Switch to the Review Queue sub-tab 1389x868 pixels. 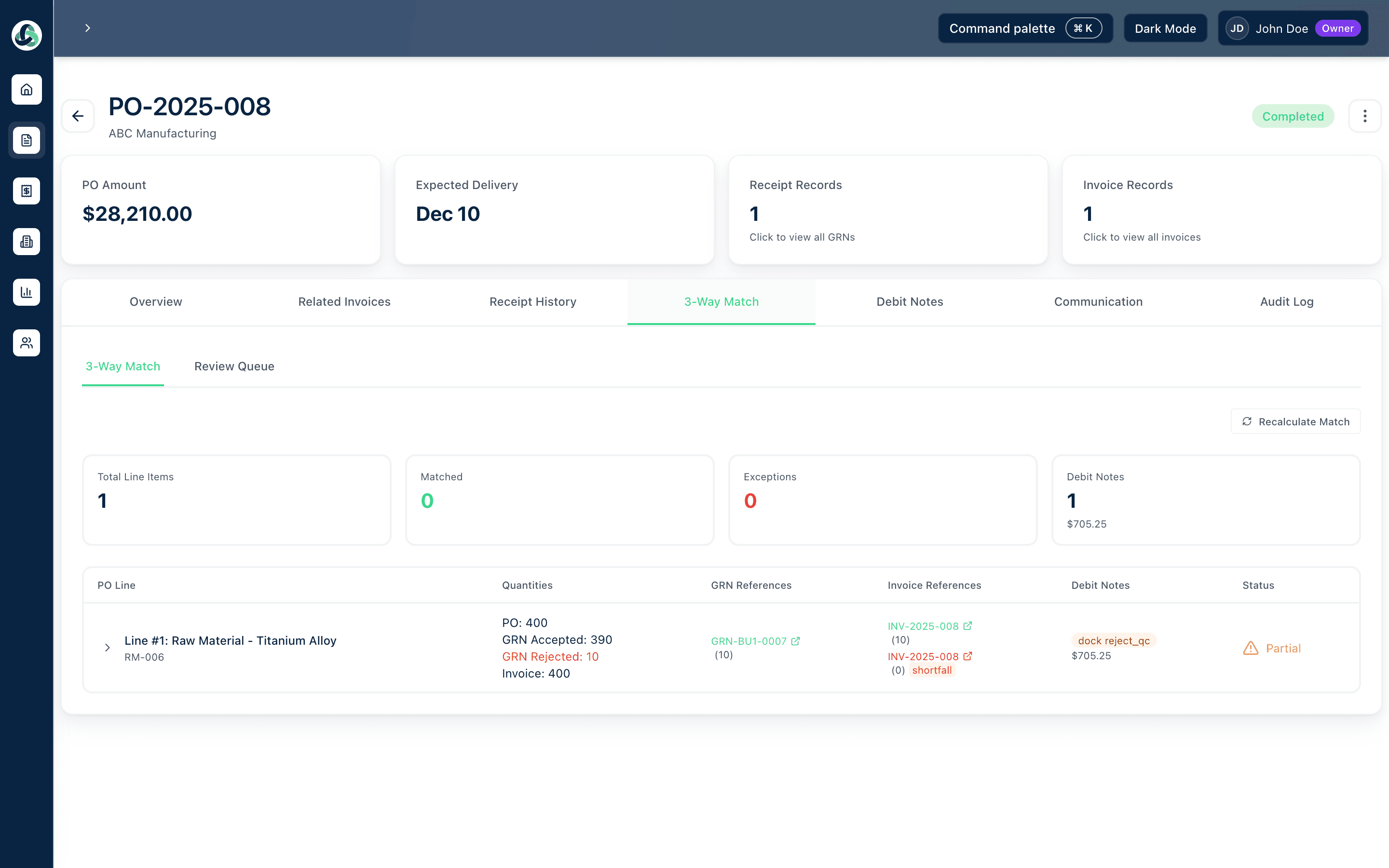click(234, 366)
